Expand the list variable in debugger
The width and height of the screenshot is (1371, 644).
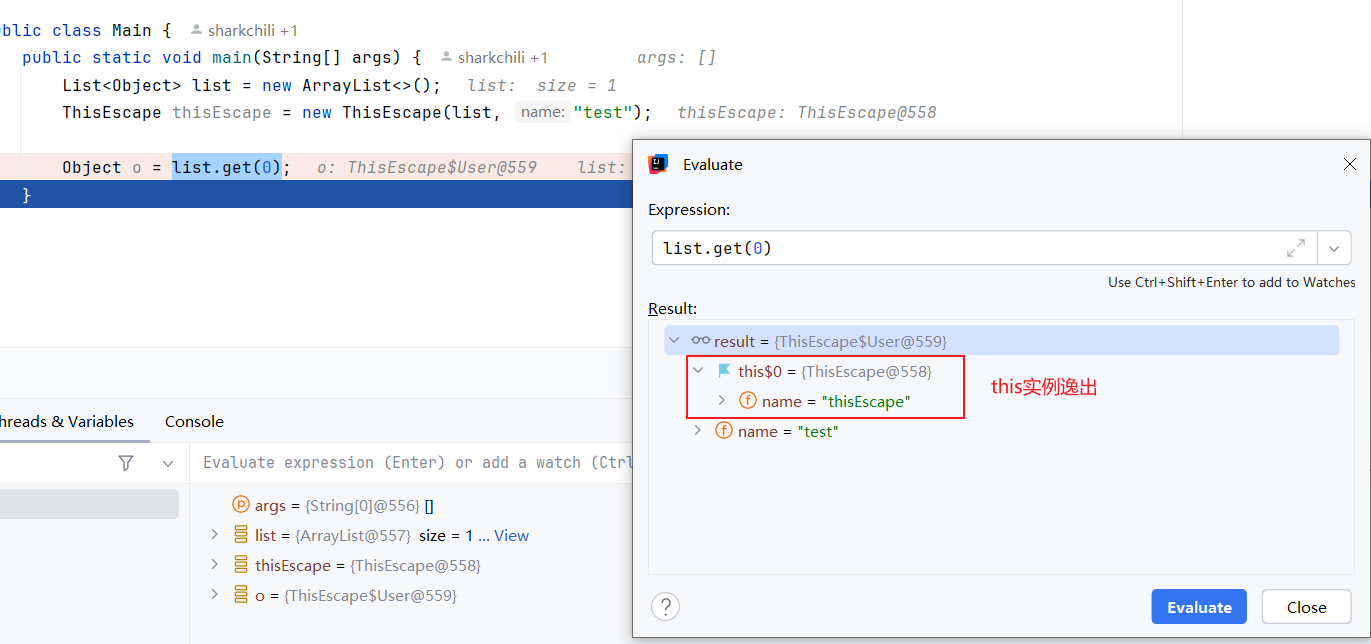click(x=214, y=536)
